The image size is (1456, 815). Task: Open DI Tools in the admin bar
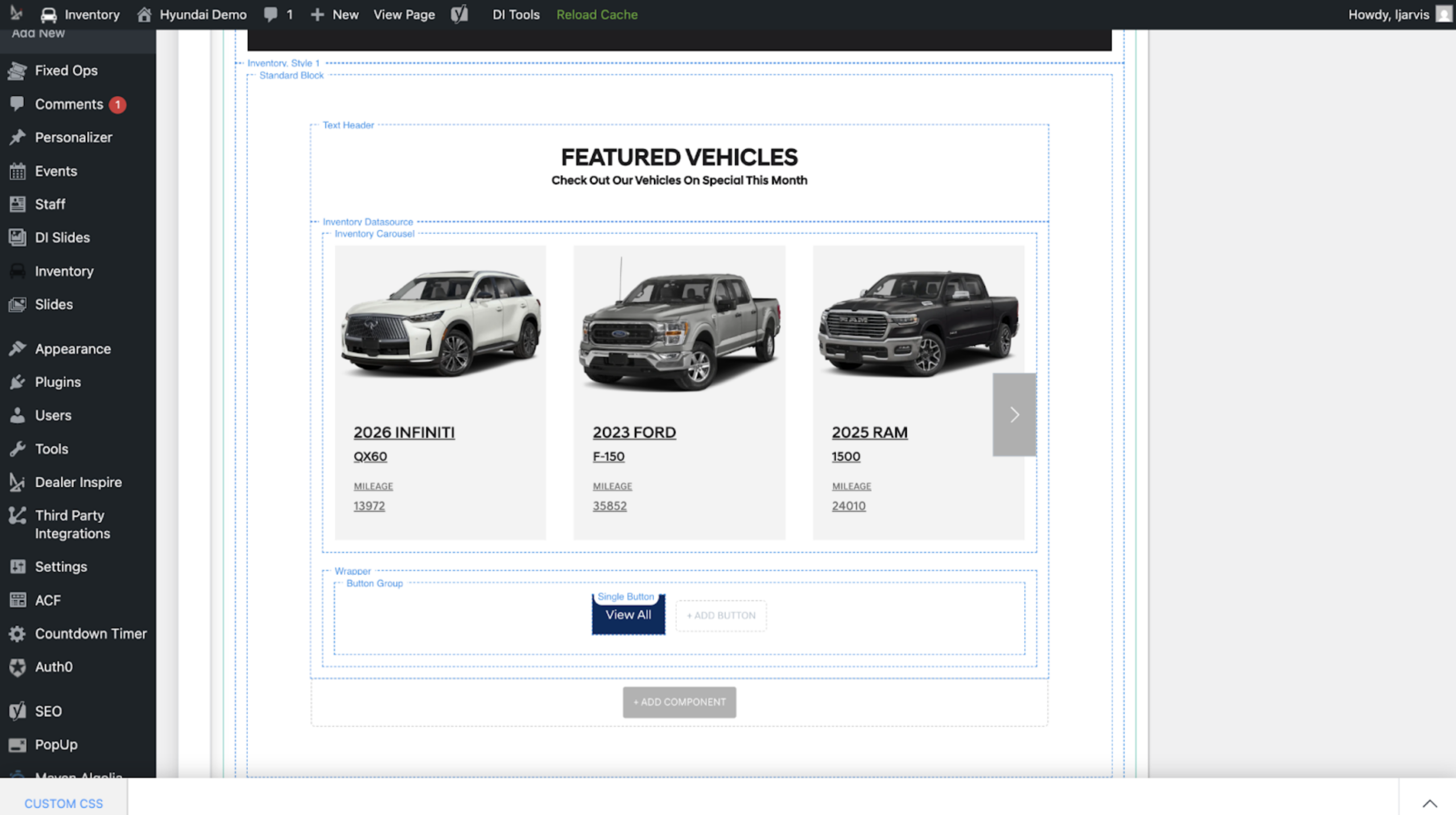click(516, 14)
